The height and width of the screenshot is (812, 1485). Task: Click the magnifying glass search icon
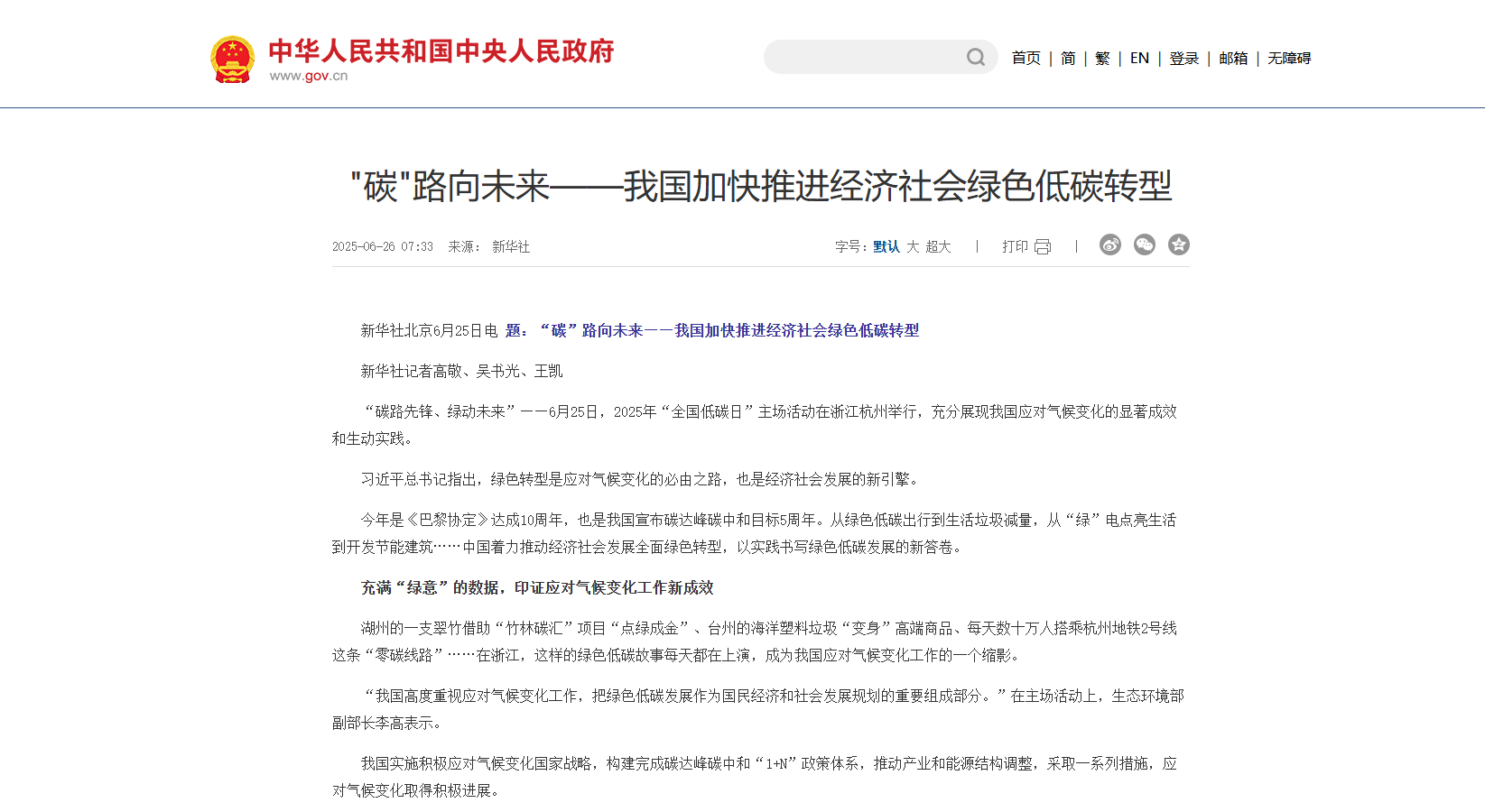[x=975, y=57]
